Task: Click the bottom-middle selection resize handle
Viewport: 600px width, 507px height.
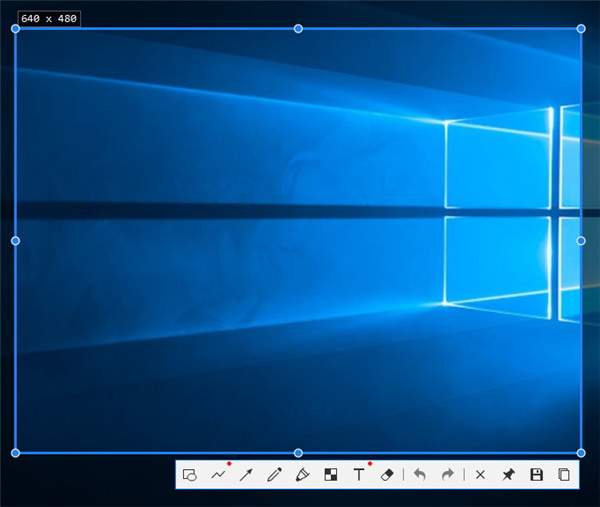Action: click(x=298, y=453)
